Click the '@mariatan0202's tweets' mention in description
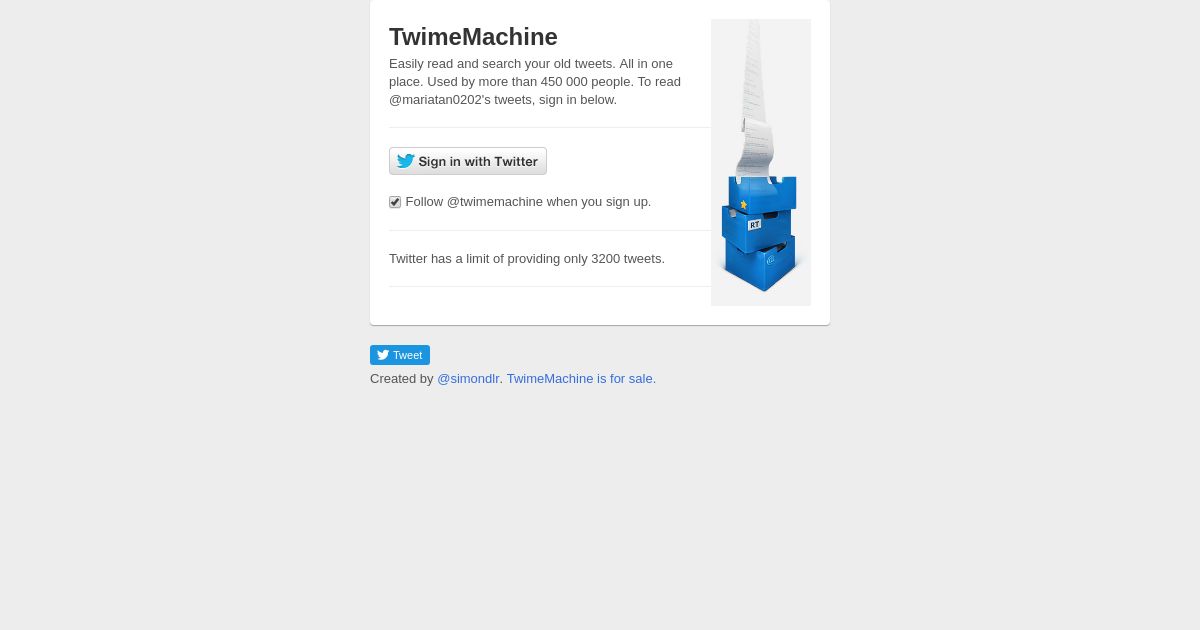Screen dimensions: 1200x630 pyautogui.click(x=460, y=99)
